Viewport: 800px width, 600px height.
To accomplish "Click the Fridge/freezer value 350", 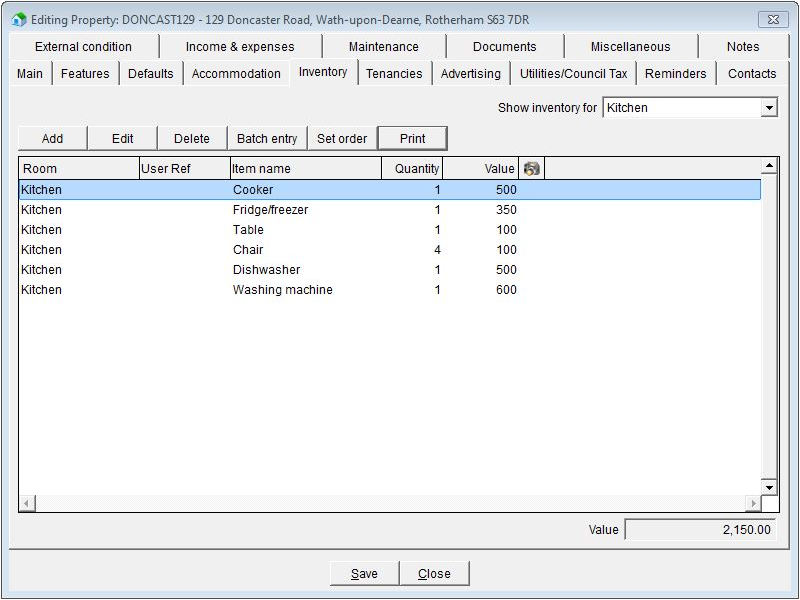I will (x=506, y=210).
